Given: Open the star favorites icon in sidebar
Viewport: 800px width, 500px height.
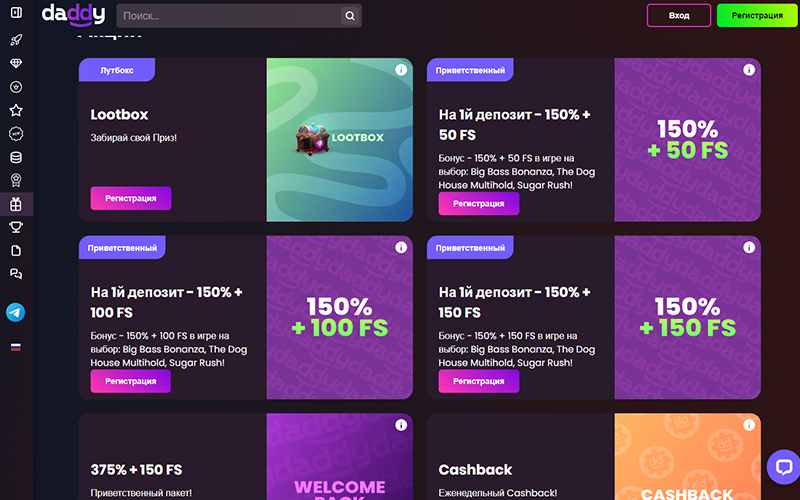Looking at the screenshot, I should tap(16, 110).
